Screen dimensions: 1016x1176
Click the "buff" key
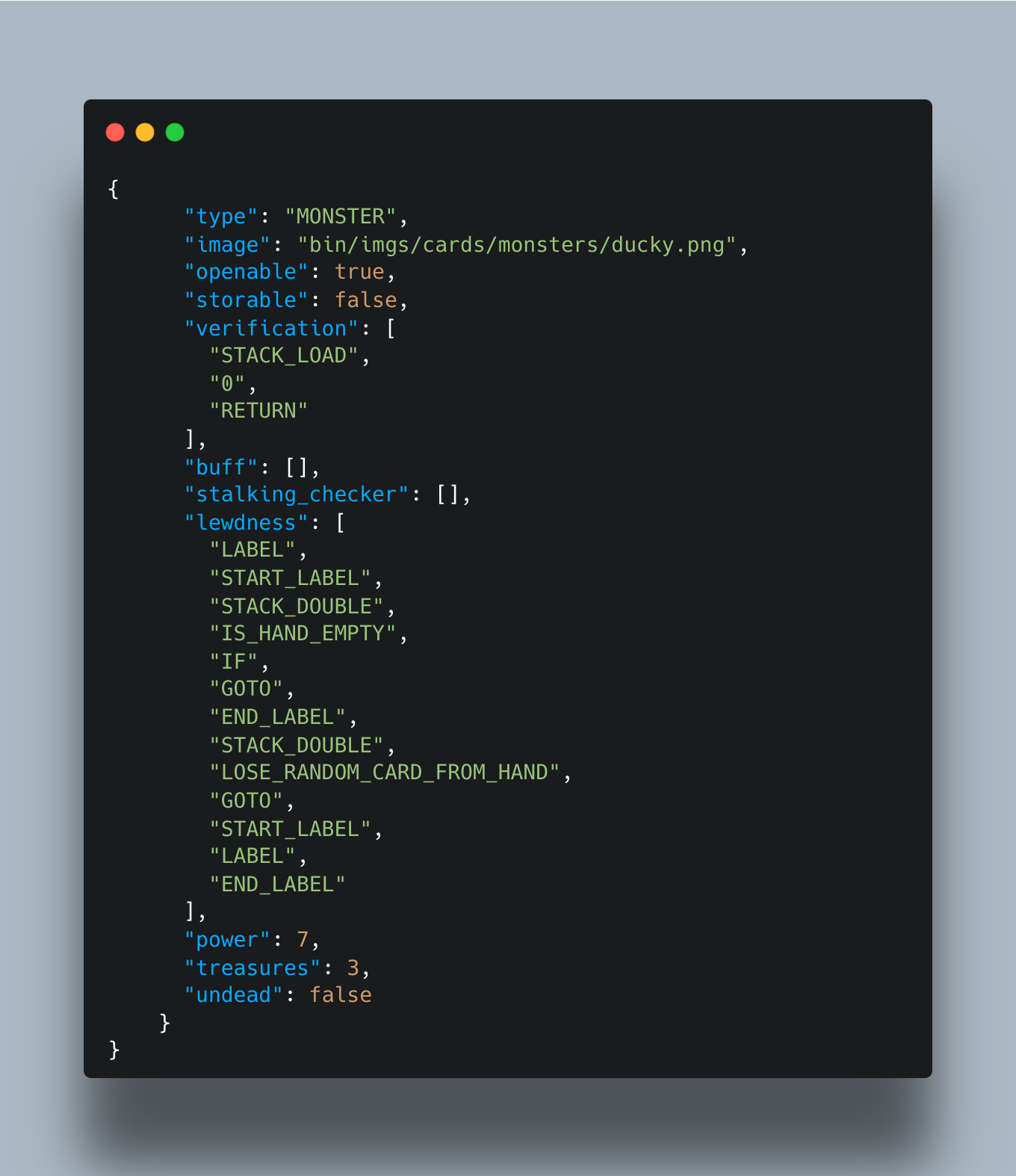221,468
